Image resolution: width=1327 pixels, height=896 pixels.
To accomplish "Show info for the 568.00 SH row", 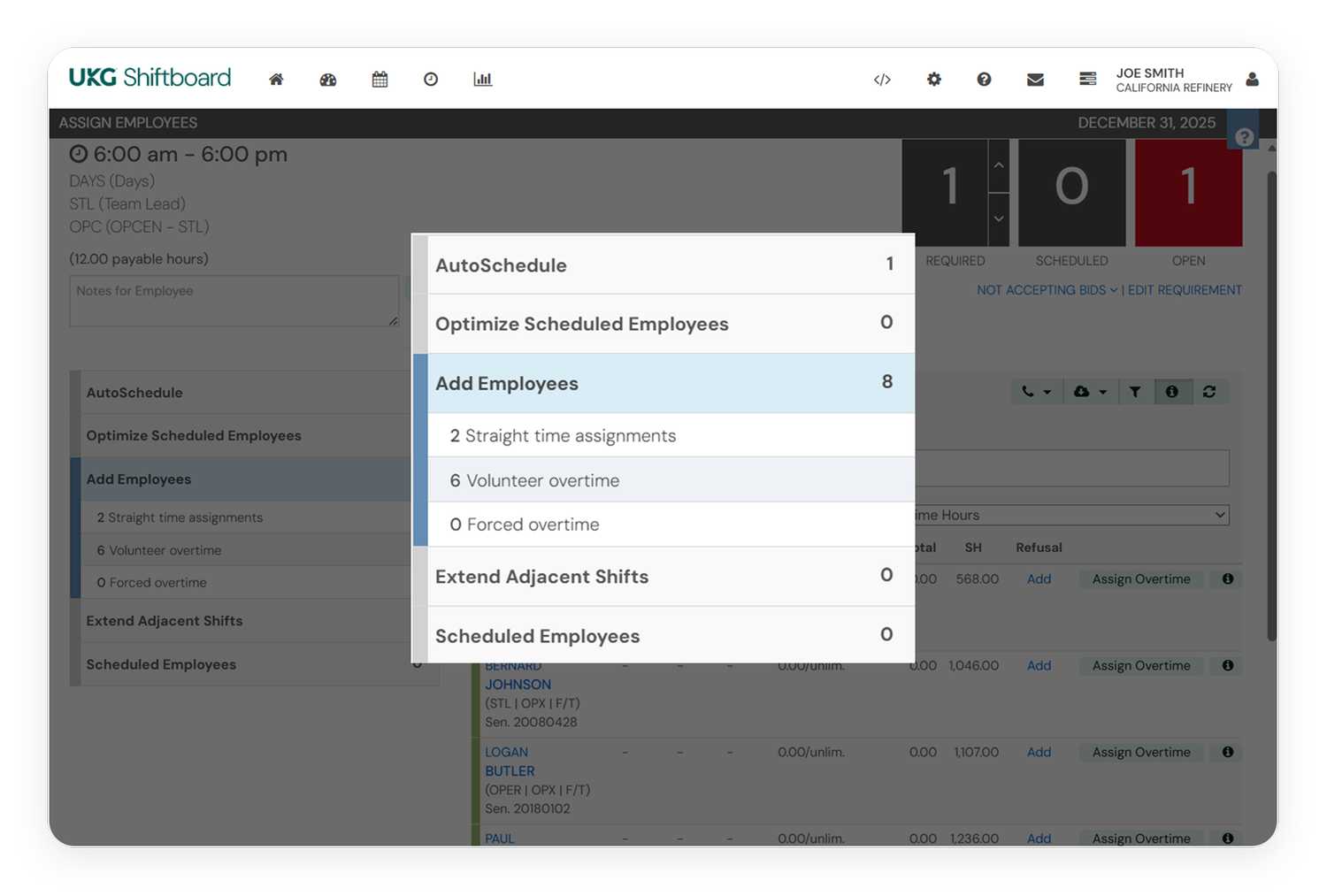I will 1228,579.
